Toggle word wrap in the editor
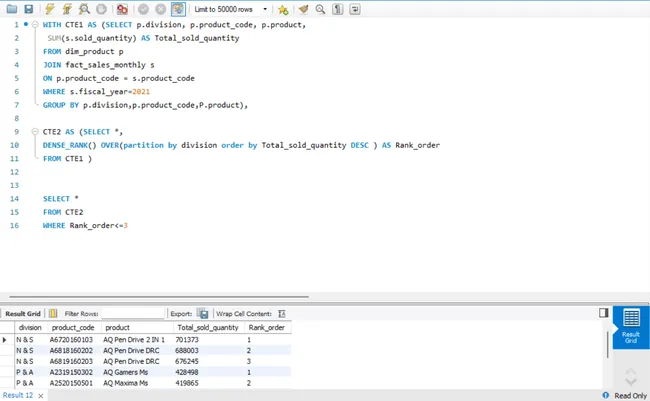 click(x=355, y=9)
